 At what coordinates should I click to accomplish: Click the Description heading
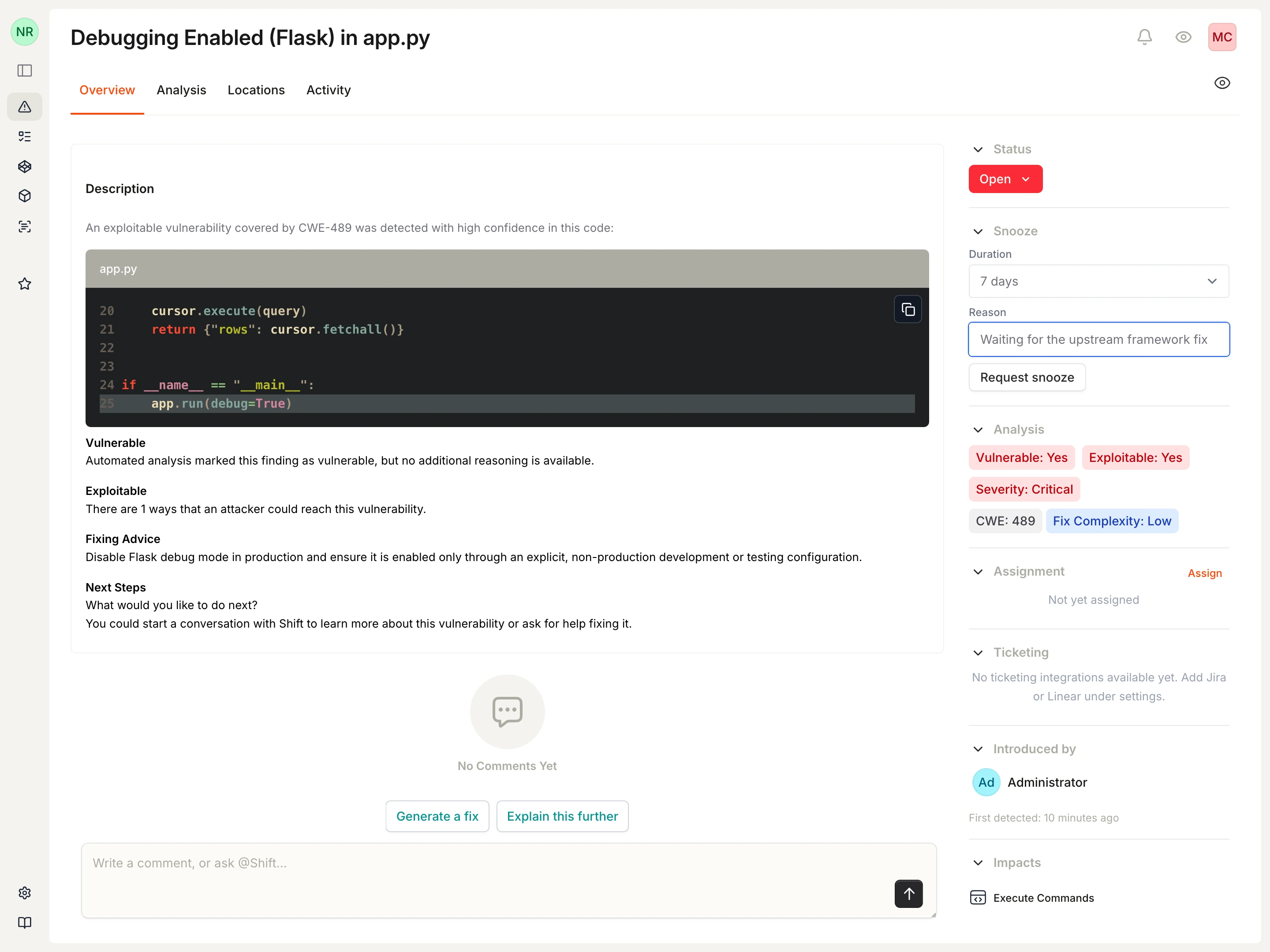pos(120,189)
